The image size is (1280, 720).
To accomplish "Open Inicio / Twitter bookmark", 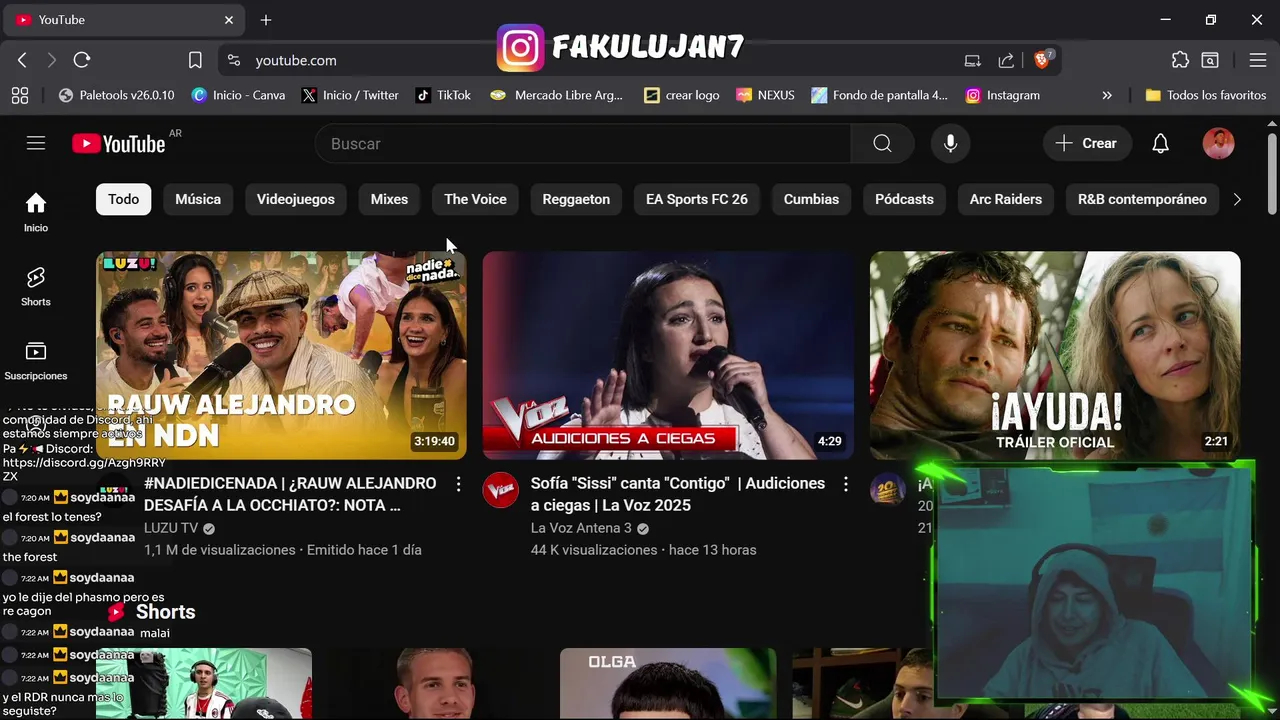I will [350, 95].
